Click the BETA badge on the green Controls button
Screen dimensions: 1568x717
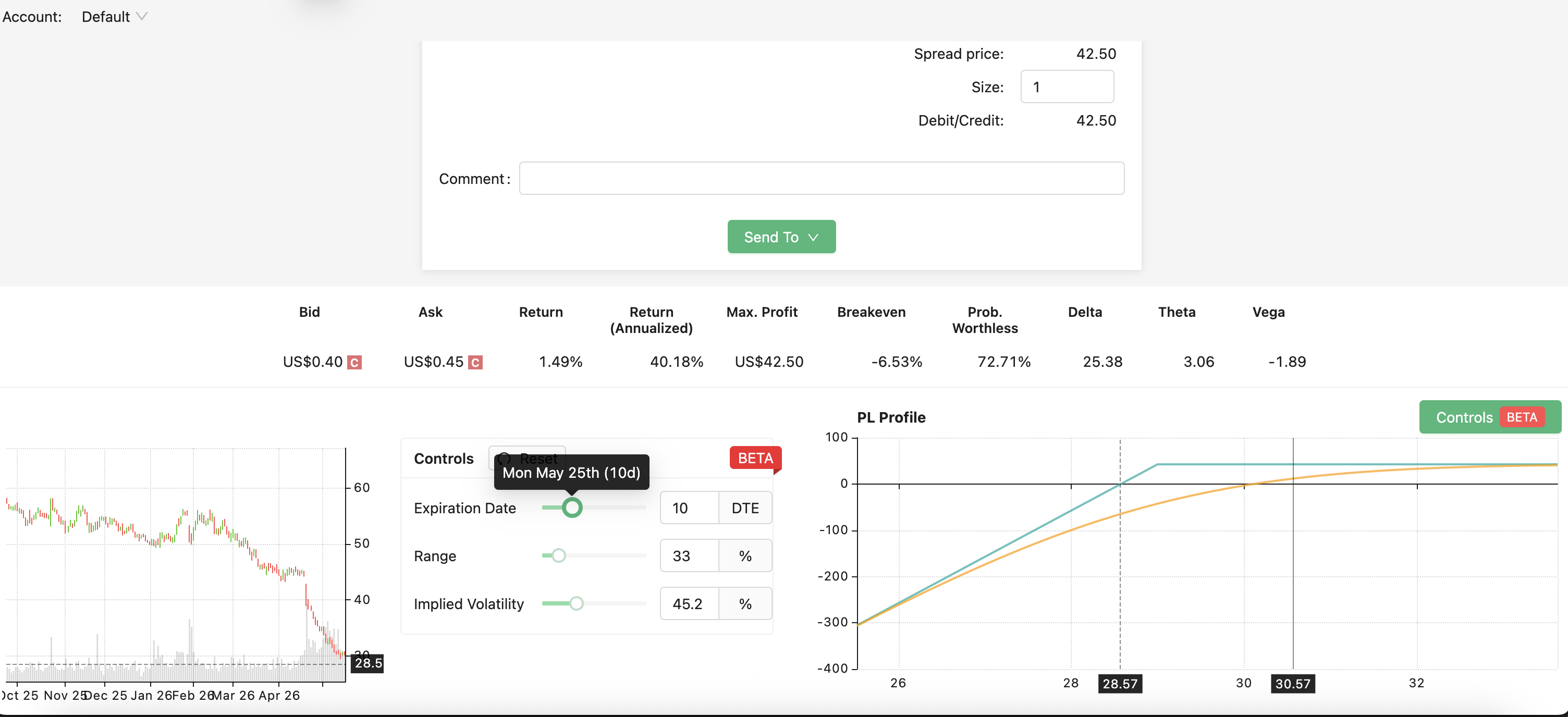(1522, 417)
